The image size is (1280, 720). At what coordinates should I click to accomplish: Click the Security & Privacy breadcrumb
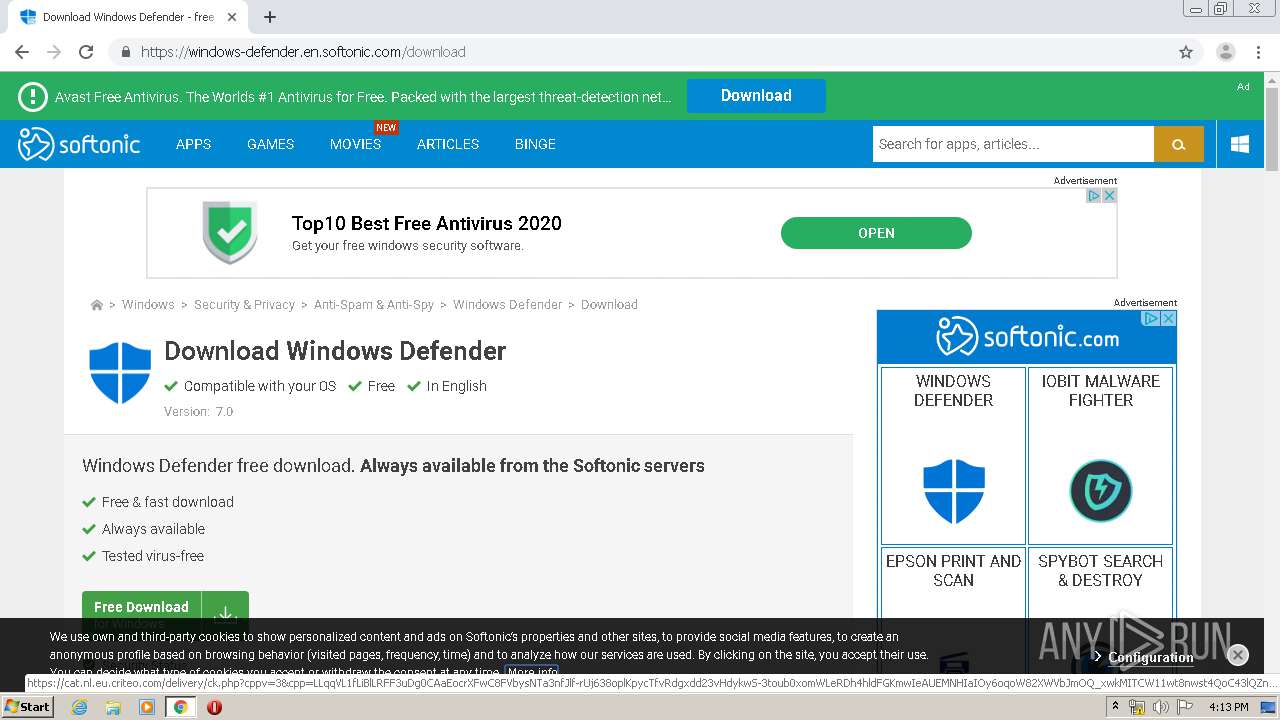click(244, 305)
